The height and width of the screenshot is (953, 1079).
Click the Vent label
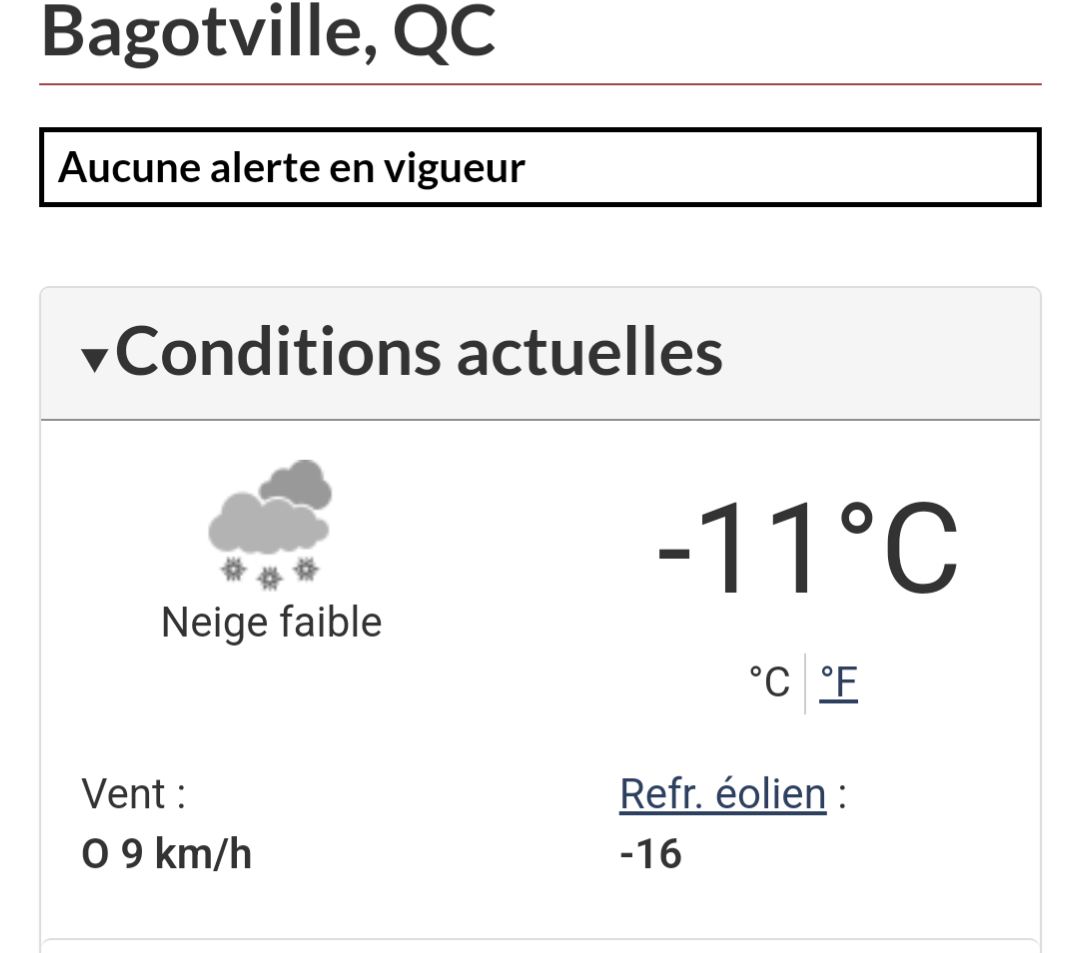pyautogui.click(x=133, y=795)
